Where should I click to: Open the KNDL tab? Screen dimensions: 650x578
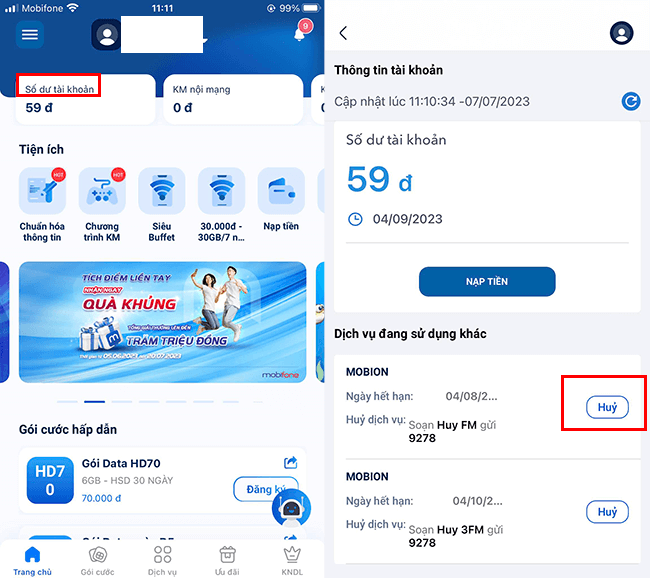click(x=292, y=561)
